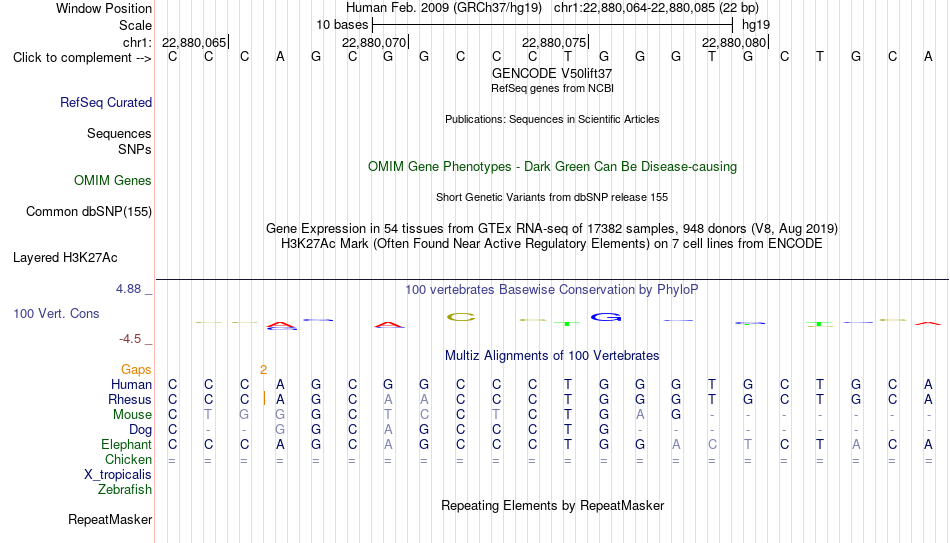Viewport: 950px width, 543px height.
Task: Click the 22,880,080 ruler coordinate
Action: (734, 42)
